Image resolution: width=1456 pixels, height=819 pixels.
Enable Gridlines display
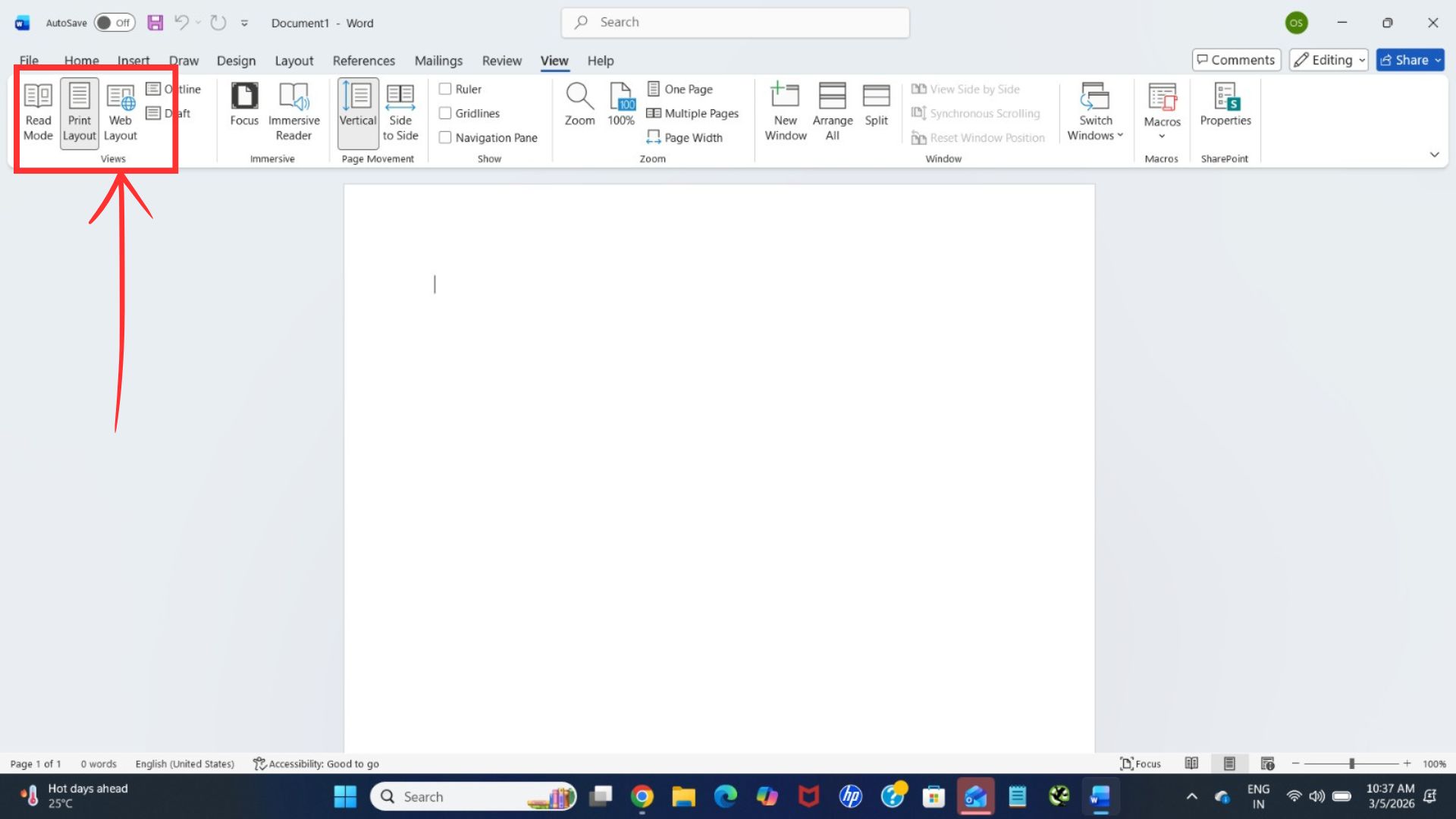(446, 113)
